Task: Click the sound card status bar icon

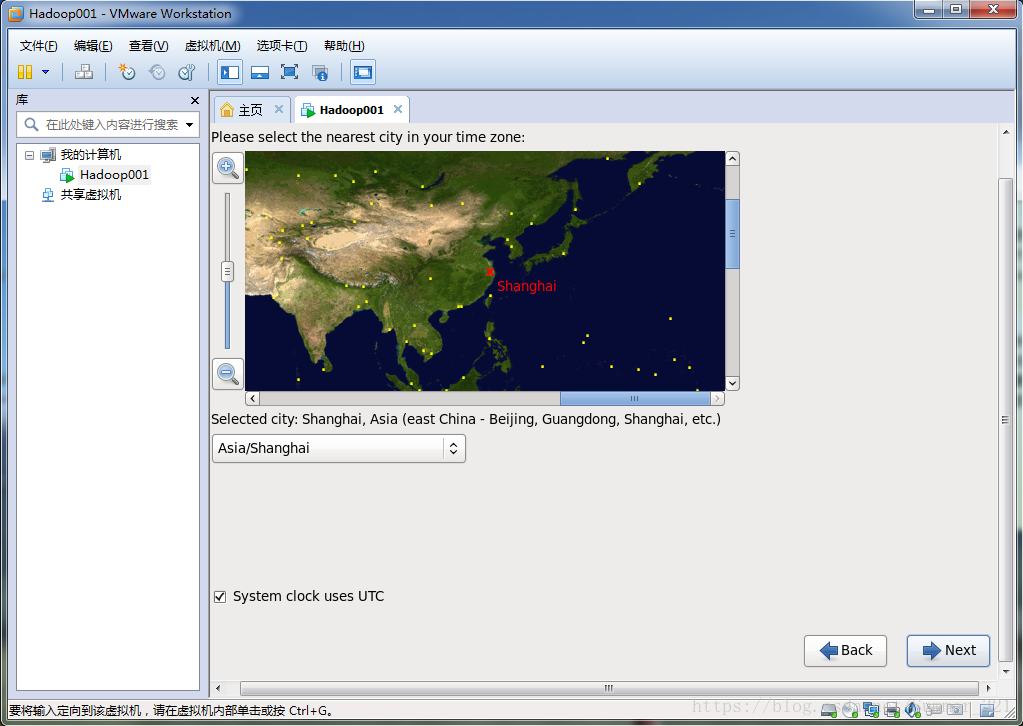Action: [x=913, y=710]
